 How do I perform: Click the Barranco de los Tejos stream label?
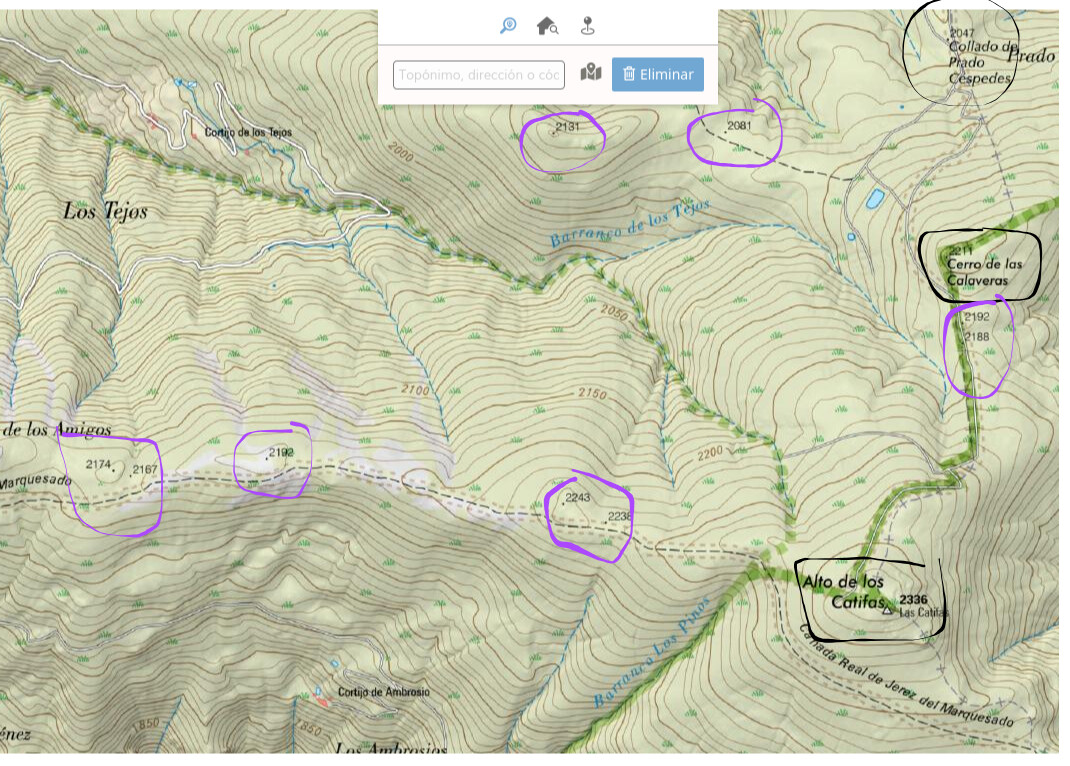[630, 223]
